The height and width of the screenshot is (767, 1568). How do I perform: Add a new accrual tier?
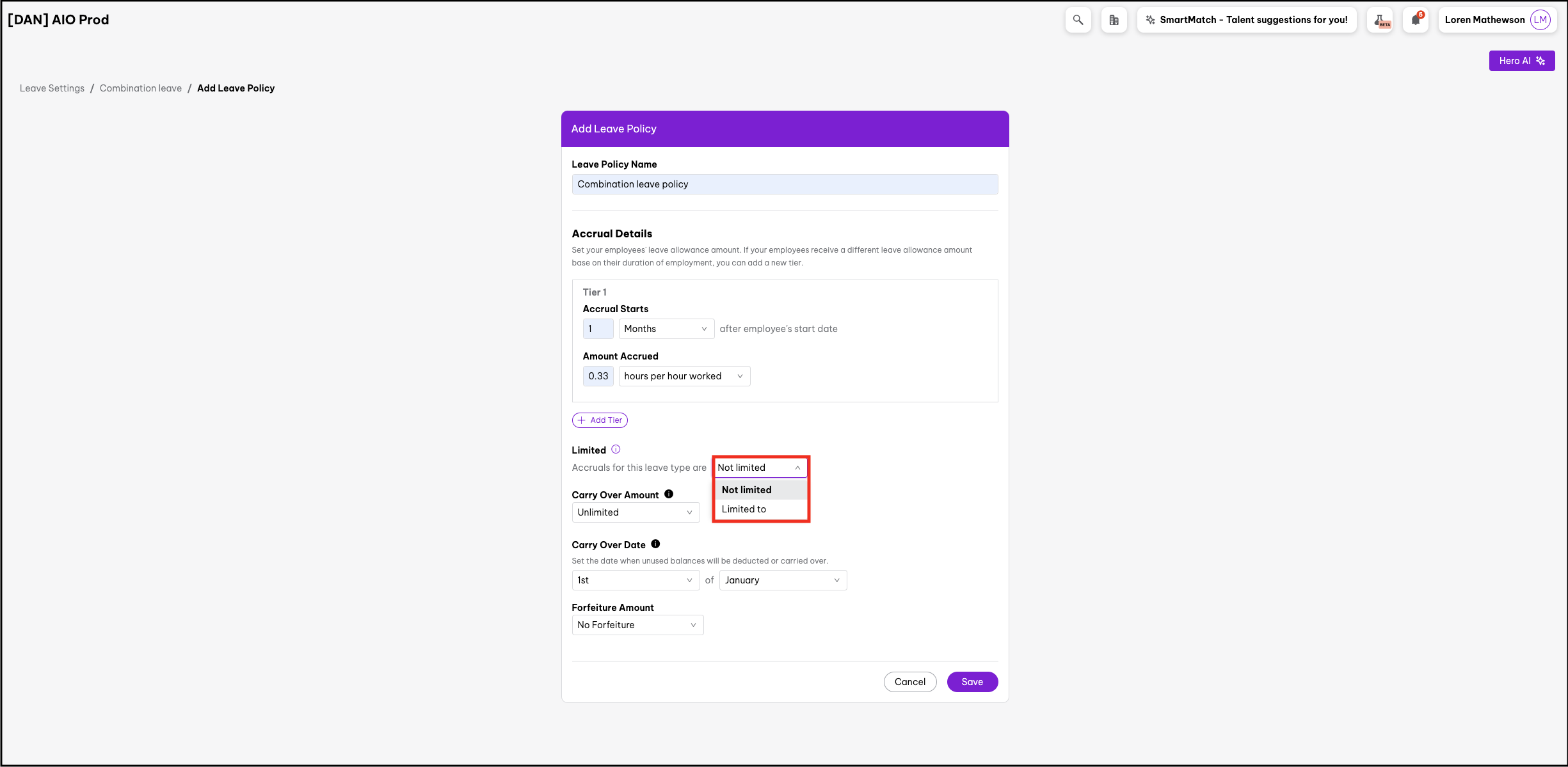[600, 420]
